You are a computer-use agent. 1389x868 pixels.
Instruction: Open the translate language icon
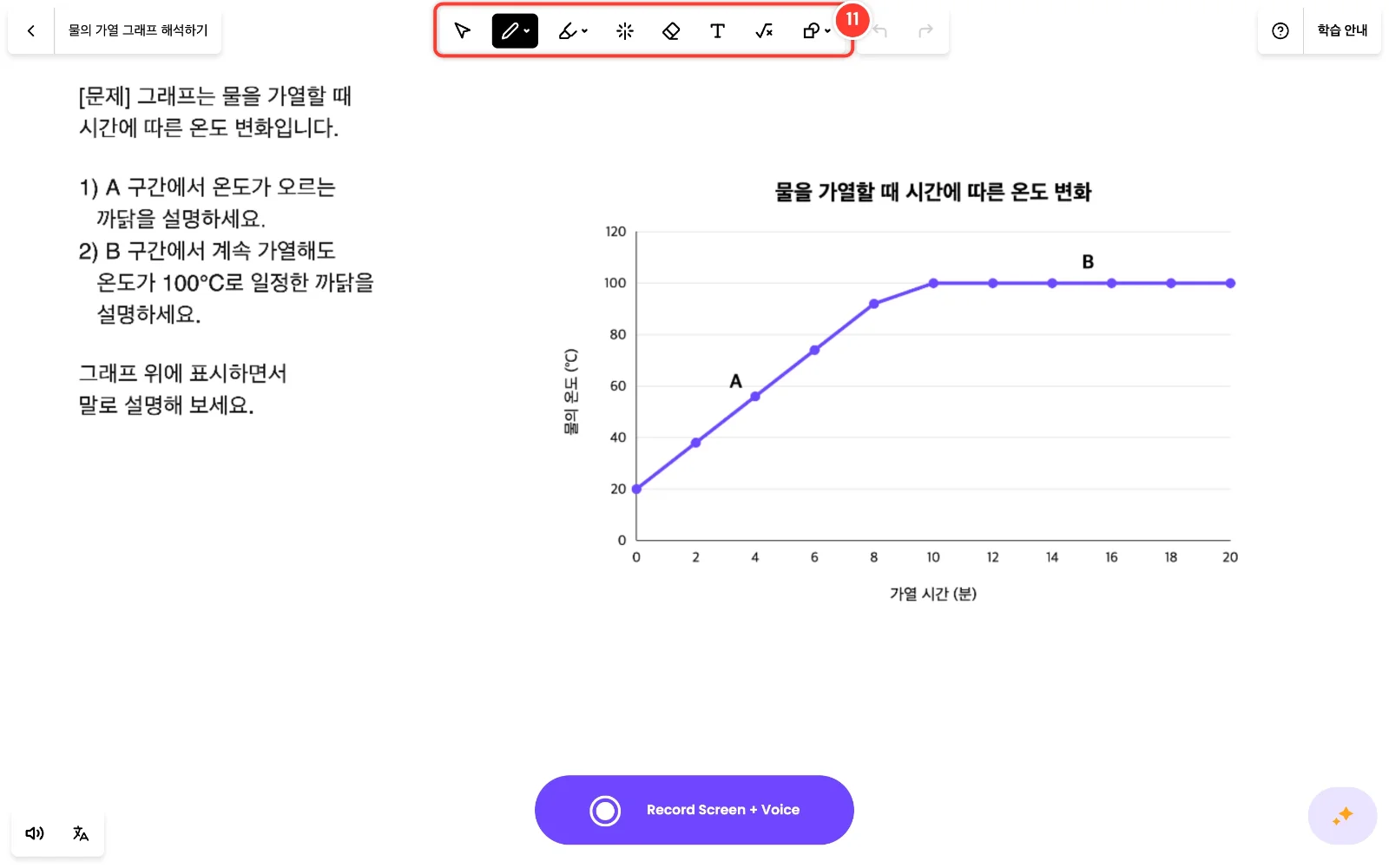pos(81,833)
